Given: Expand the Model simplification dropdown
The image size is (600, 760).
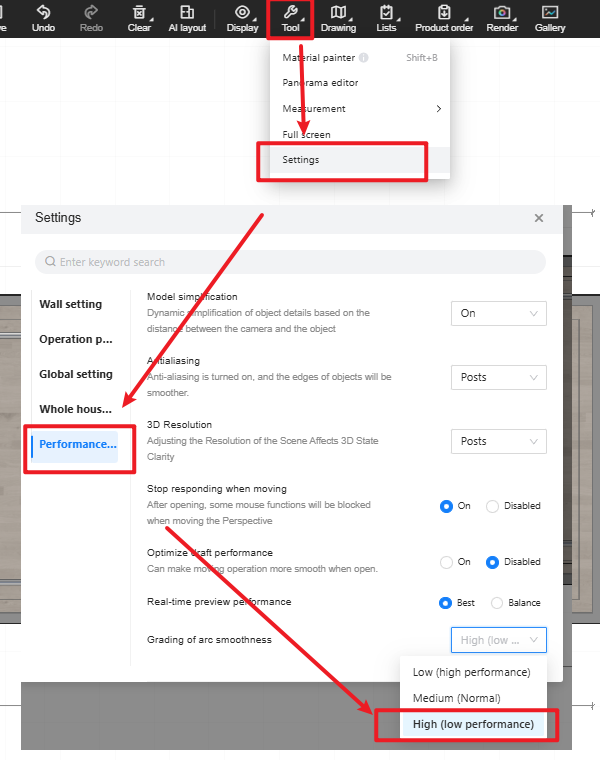Looking at the screenshot, I should point(498,313).
